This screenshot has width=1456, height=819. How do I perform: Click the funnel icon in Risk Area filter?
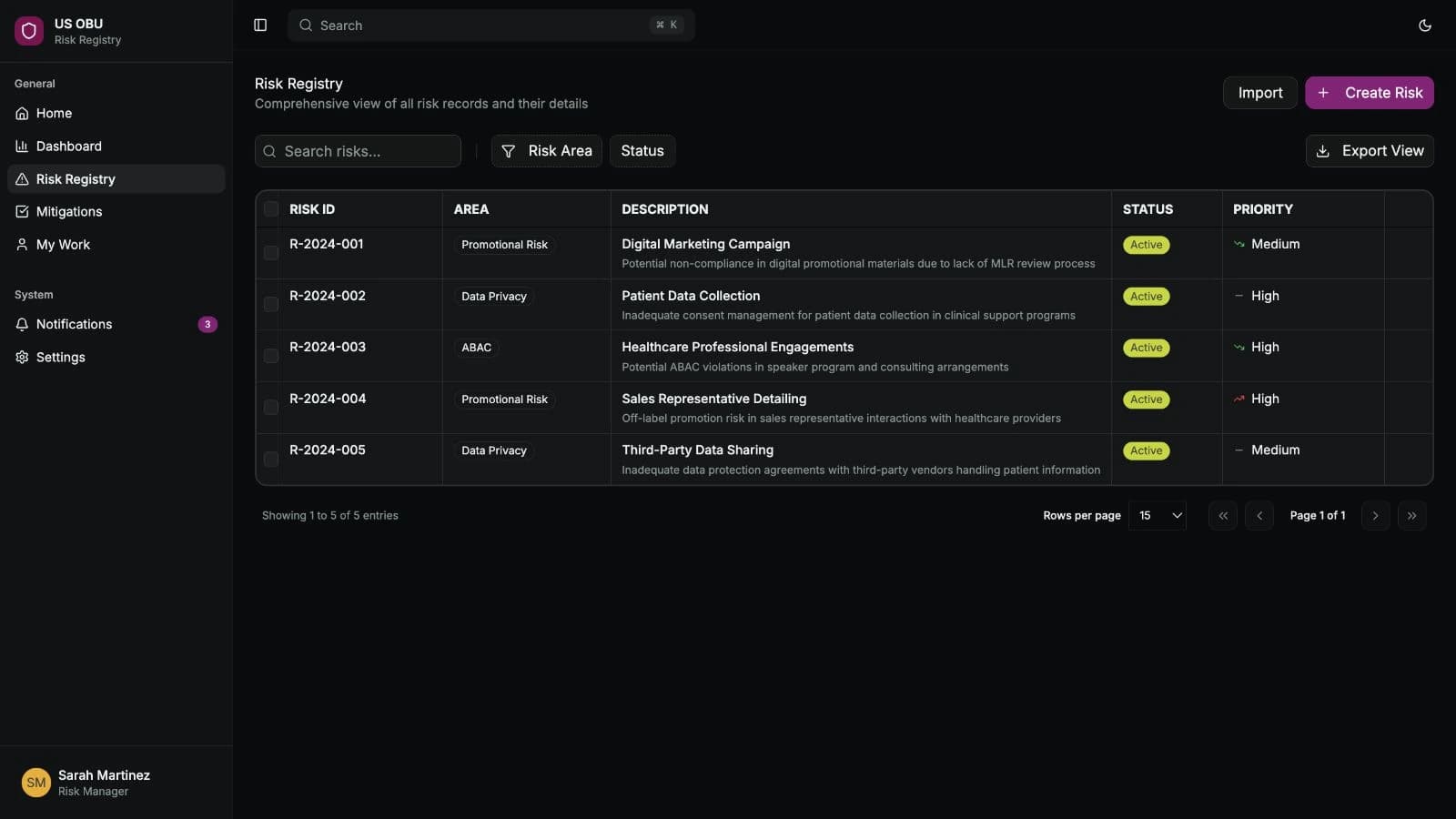509,151
